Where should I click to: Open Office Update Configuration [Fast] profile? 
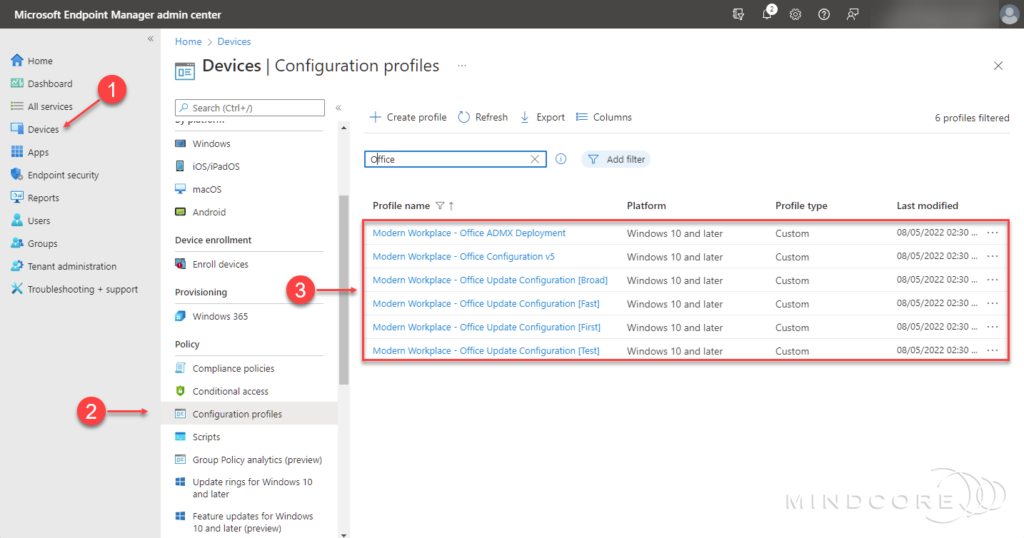click(x=486, y=304)
